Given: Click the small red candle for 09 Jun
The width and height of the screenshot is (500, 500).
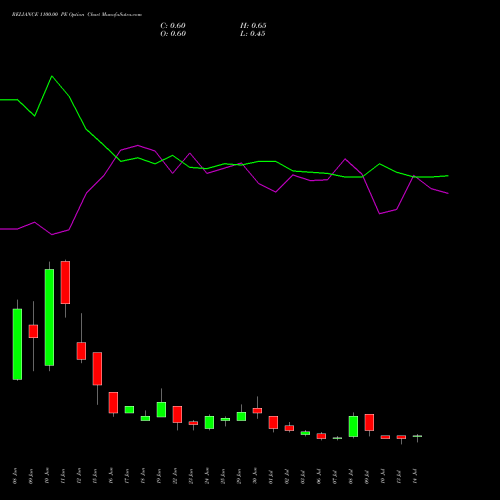Looking at the screenshot, I should tap(33, 331).
